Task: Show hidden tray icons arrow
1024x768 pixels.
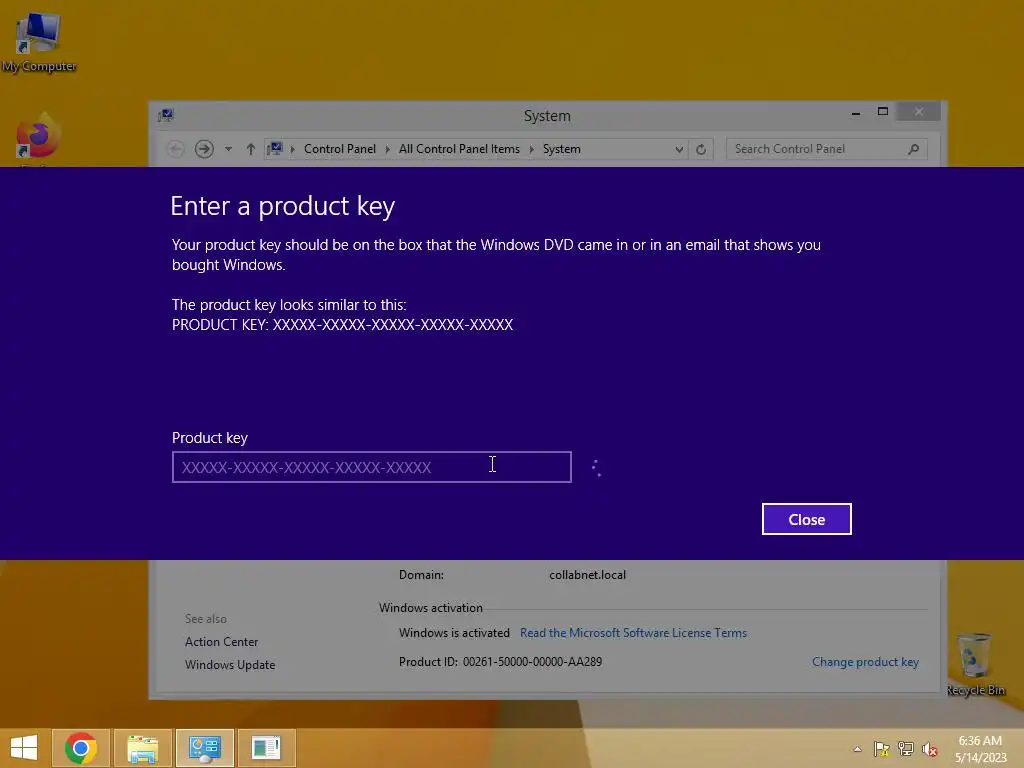Action: (857, 749)
